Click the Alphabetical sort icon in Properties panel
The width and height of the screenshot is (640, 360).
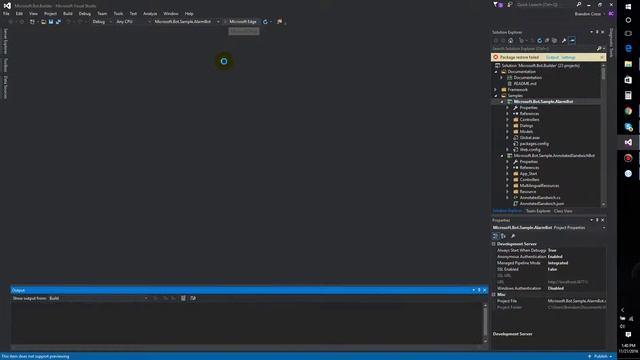[x=503, y=236]
